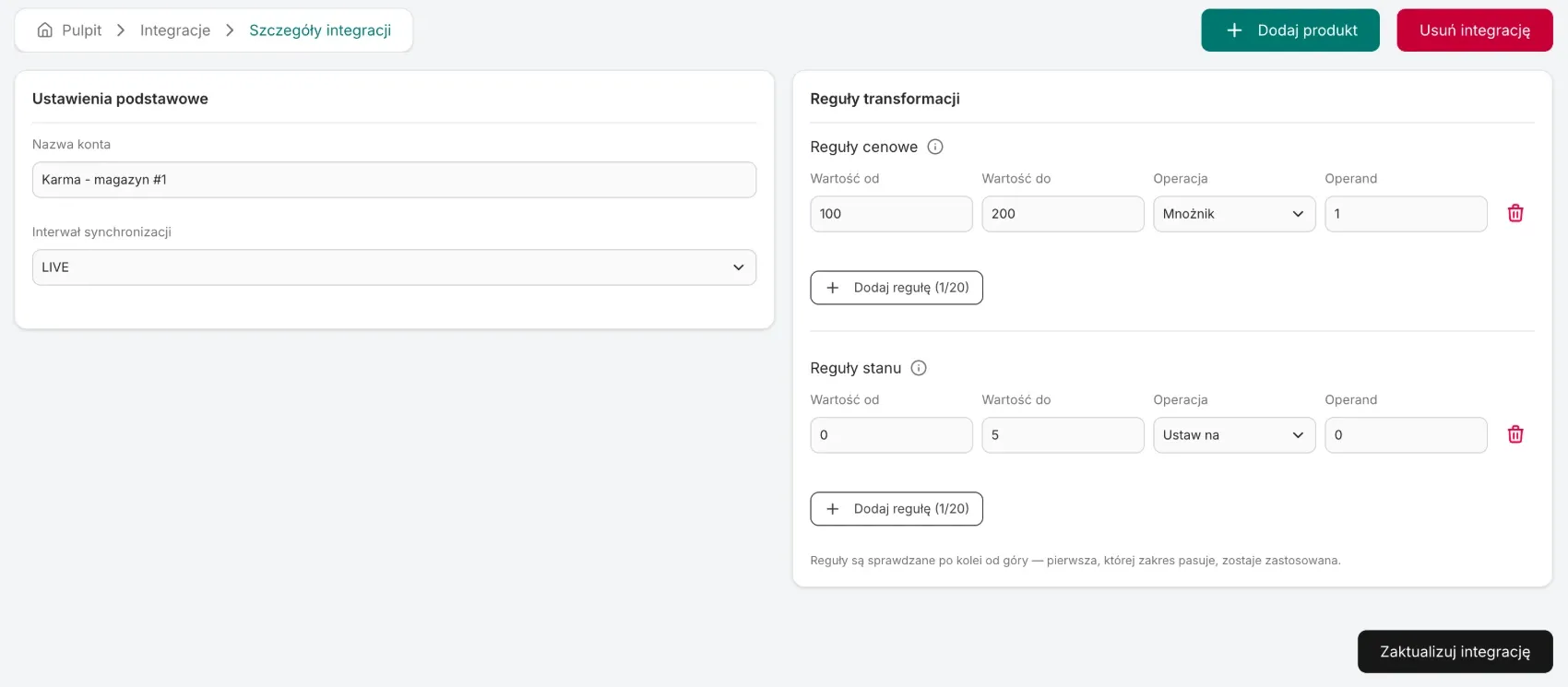
Task: Click price rule Wartość od field with 100
Action: point(891,214)
